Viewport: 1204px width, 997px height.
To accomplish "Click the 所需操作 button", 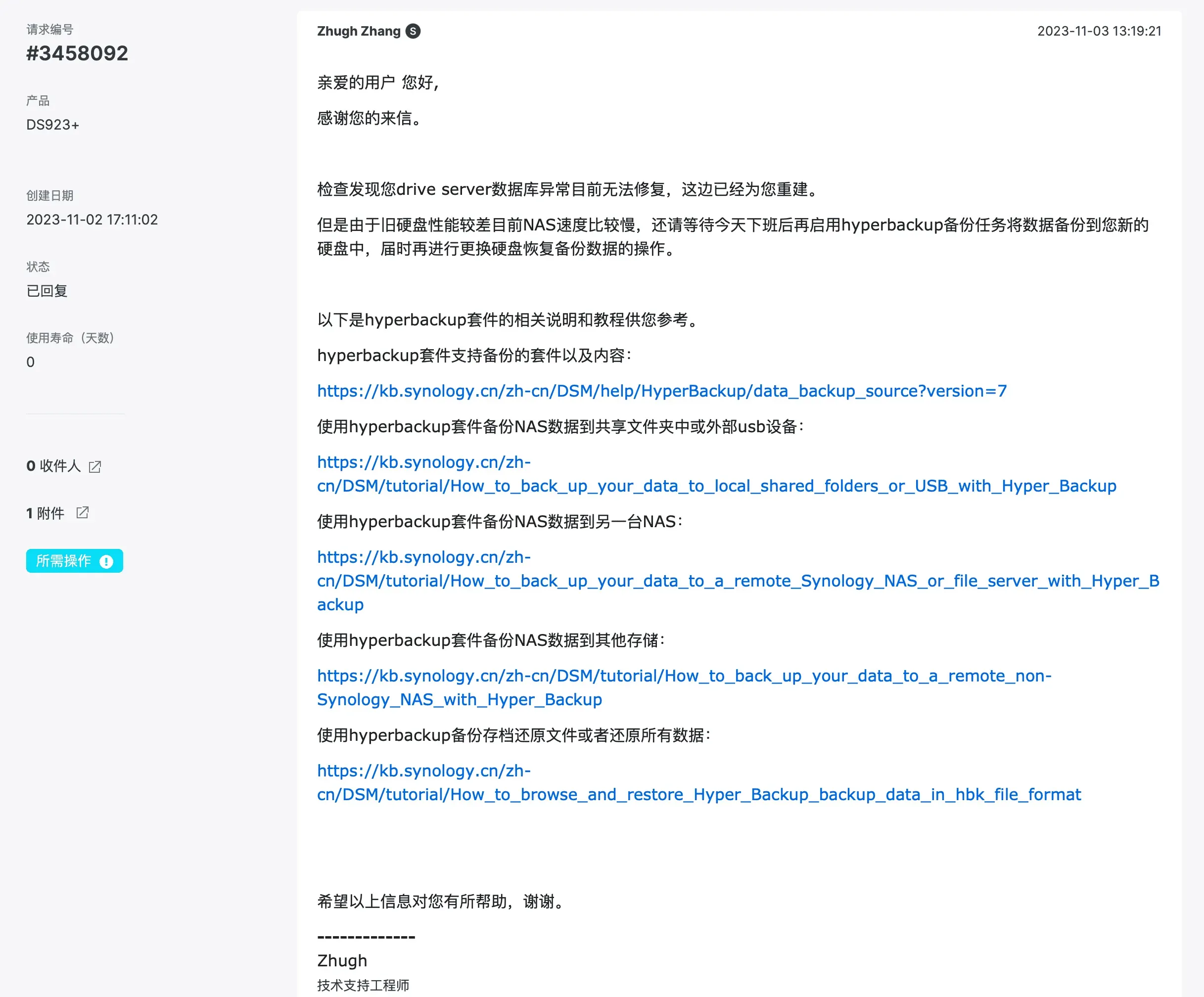I will (75, 561).
